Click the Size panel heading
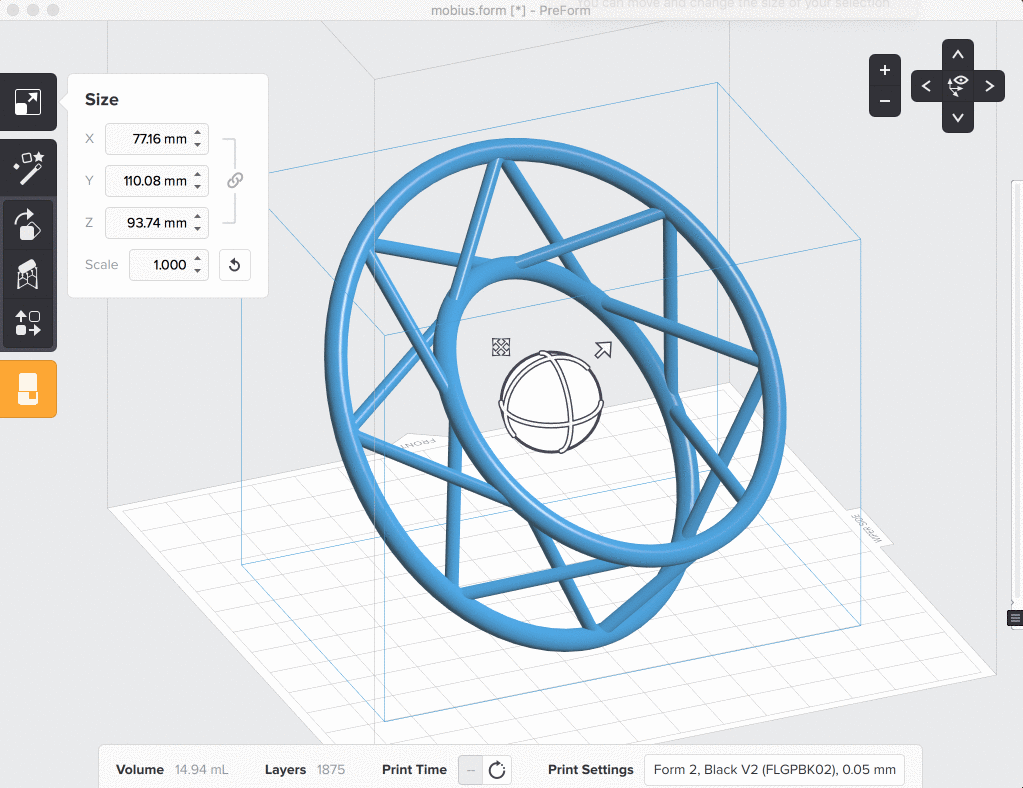This screenshot has height=788, width=1023. click(x=102, y=99)
